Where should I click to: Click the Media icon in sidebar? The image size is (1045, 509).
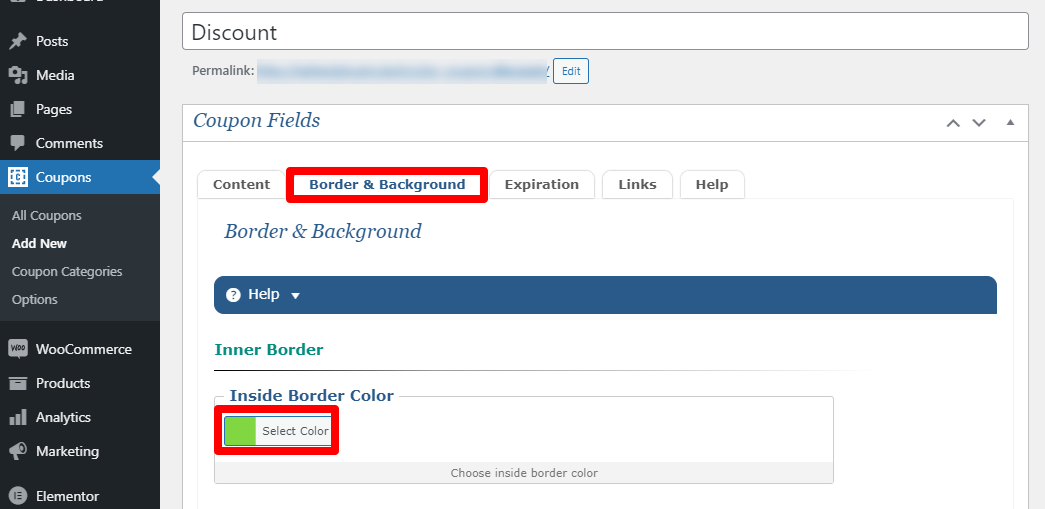(x=18, y=75)
